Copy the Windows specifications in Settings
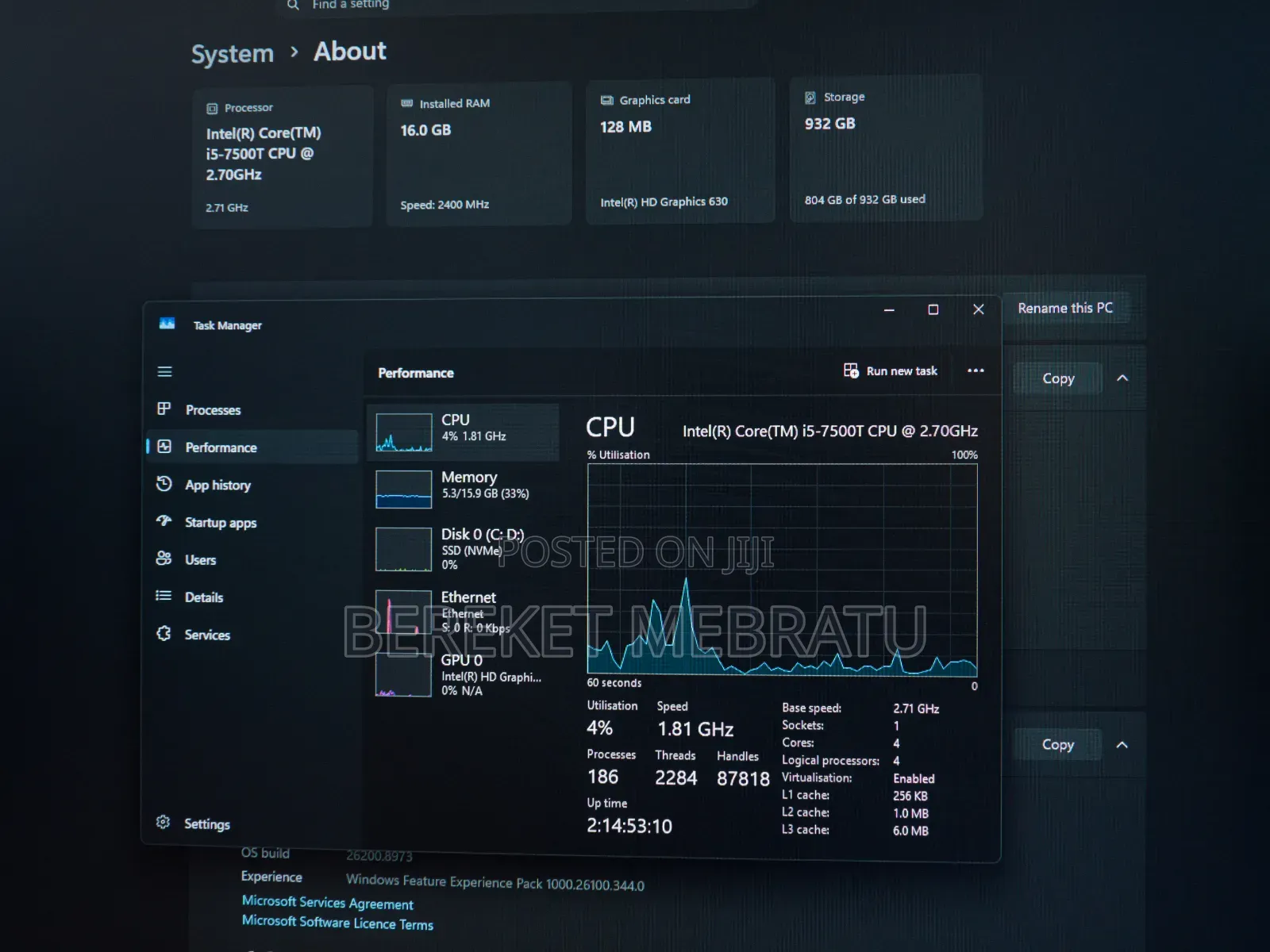The image size is (1270, 952). point(1057,744)
